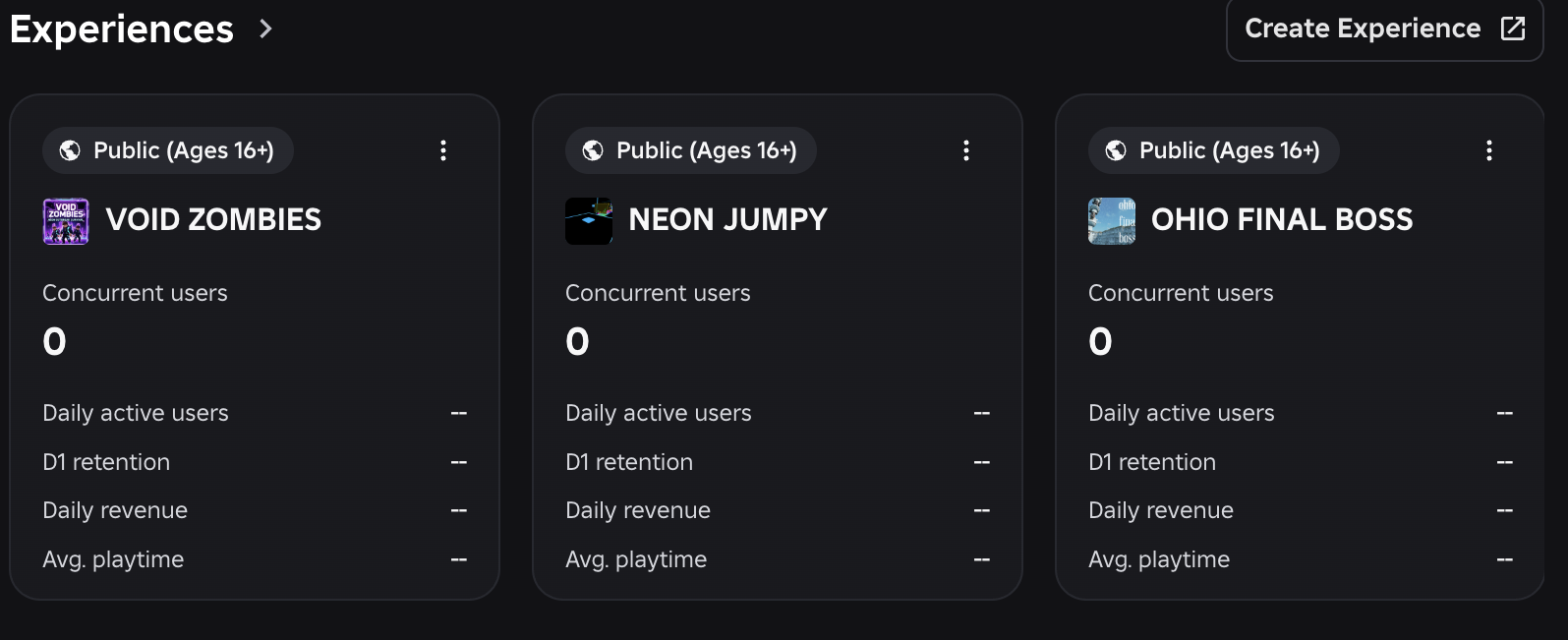The width and height of the screenshot is (1568, 640).
Task: Click Avg. playtime on NEON JUMPY card
Action: [x=636, y=559]
